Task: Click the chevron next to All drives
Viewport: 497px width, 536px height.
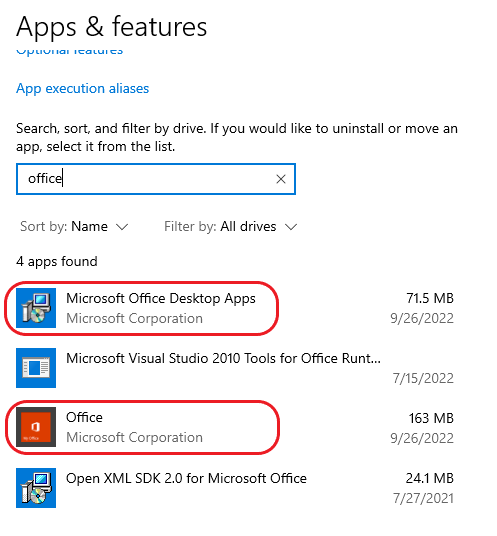Action: (x=291, y=227)
